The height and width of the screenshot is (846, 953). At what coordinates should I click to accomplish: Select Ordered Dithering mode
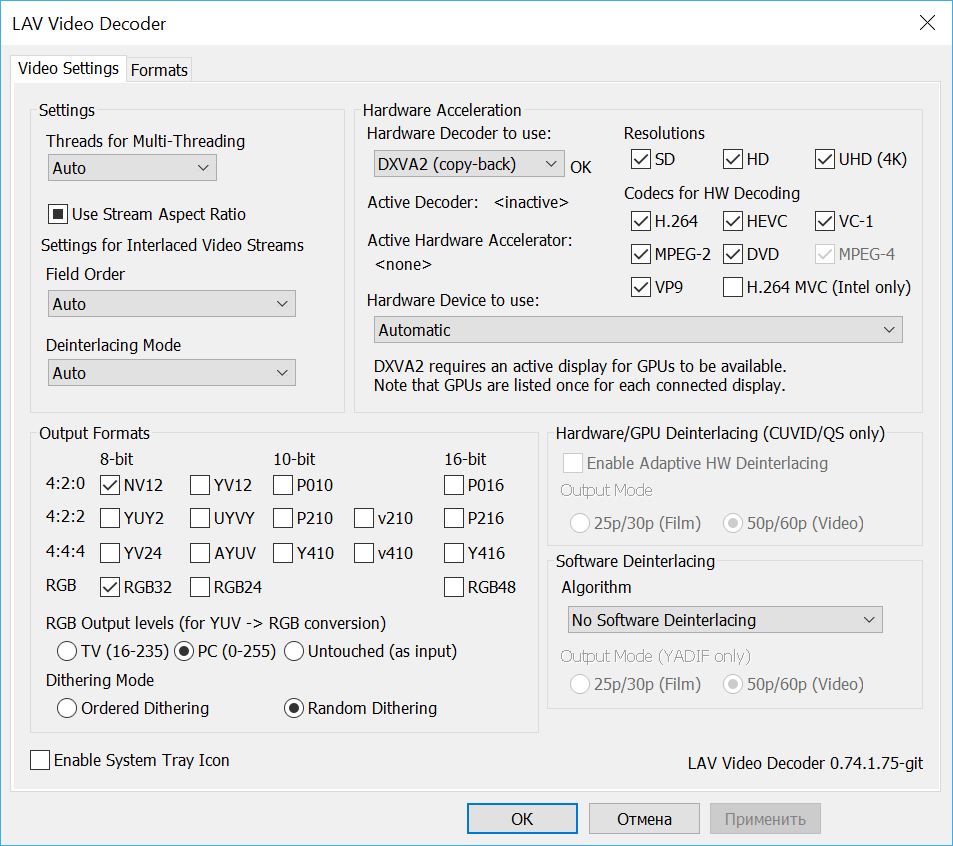tap(67, 708)
